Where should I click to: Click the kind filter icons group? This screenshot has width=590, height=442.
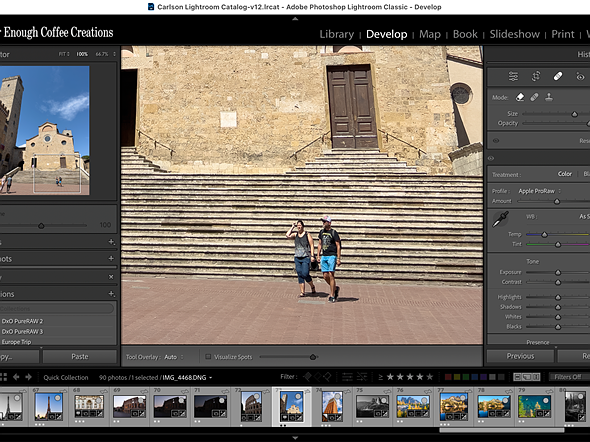526,377
